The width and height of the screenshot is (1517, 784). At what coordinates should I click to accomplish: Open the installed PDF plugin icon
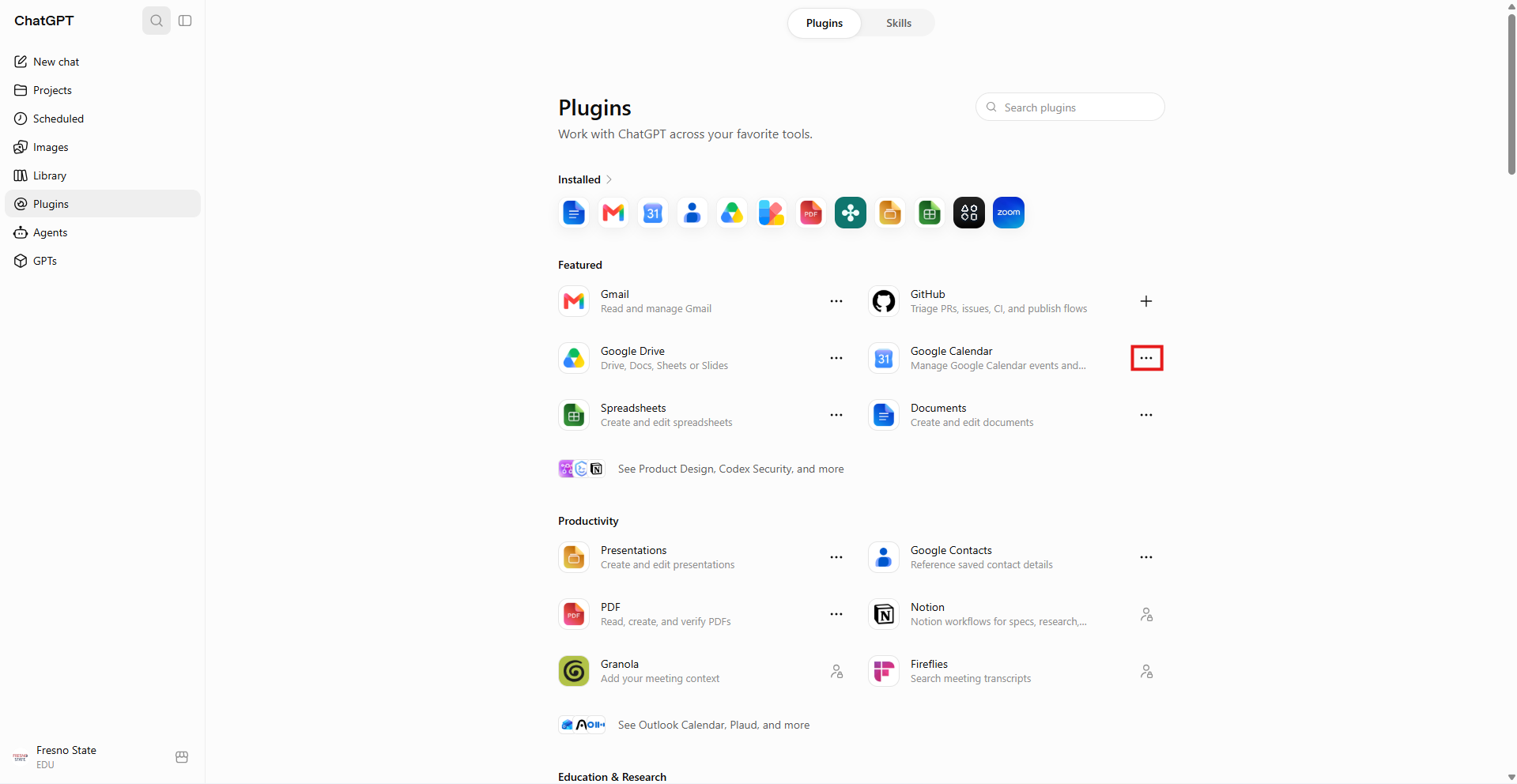click(811, 213)
